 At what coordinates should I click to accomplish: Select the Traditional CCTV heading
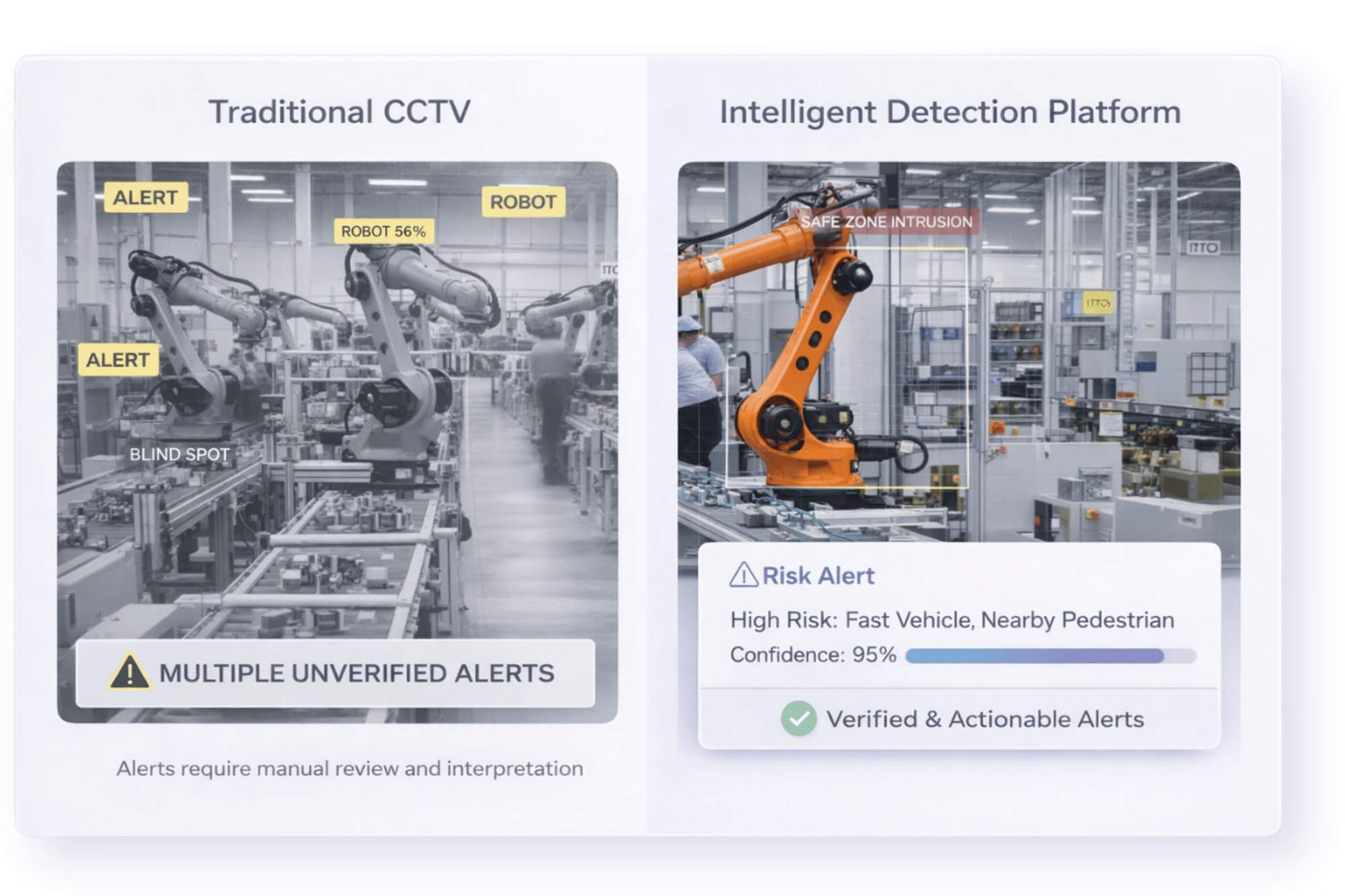339,112
